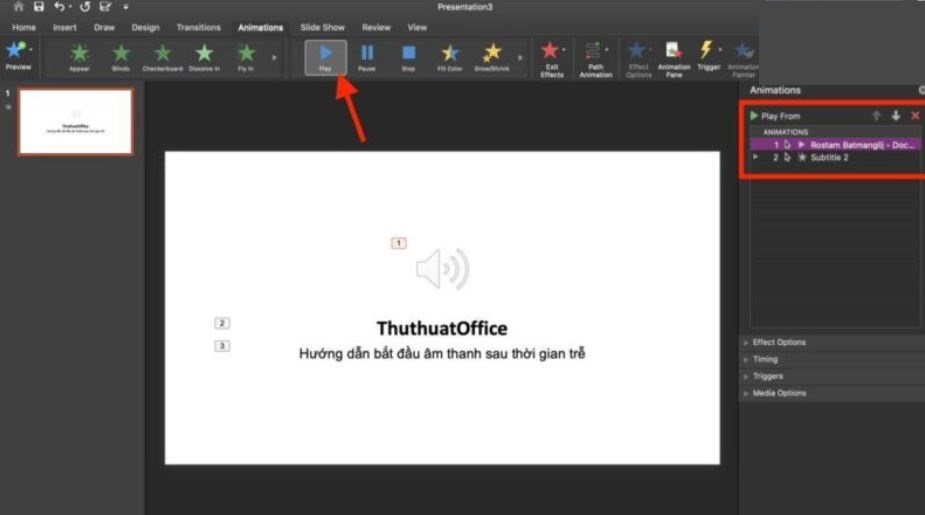Save the presentation with the floppy disk icon
This screenshot has width=925, height=515.
tap(38, 6)
